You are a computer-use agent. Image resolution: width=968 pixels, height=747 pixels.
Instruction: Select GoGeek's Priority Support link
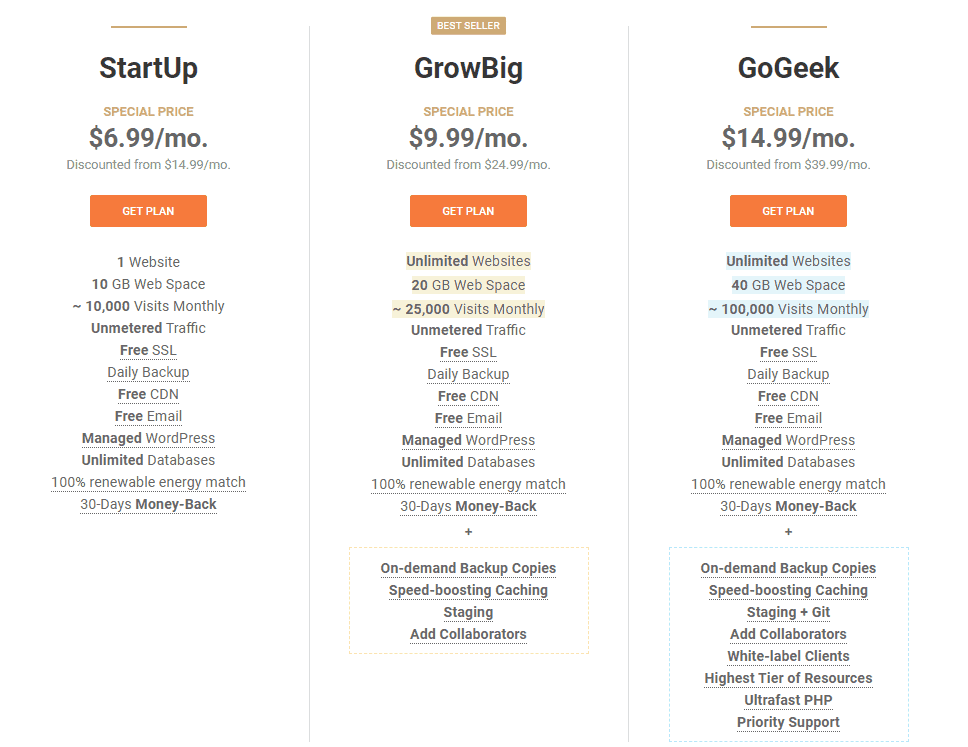788,722
